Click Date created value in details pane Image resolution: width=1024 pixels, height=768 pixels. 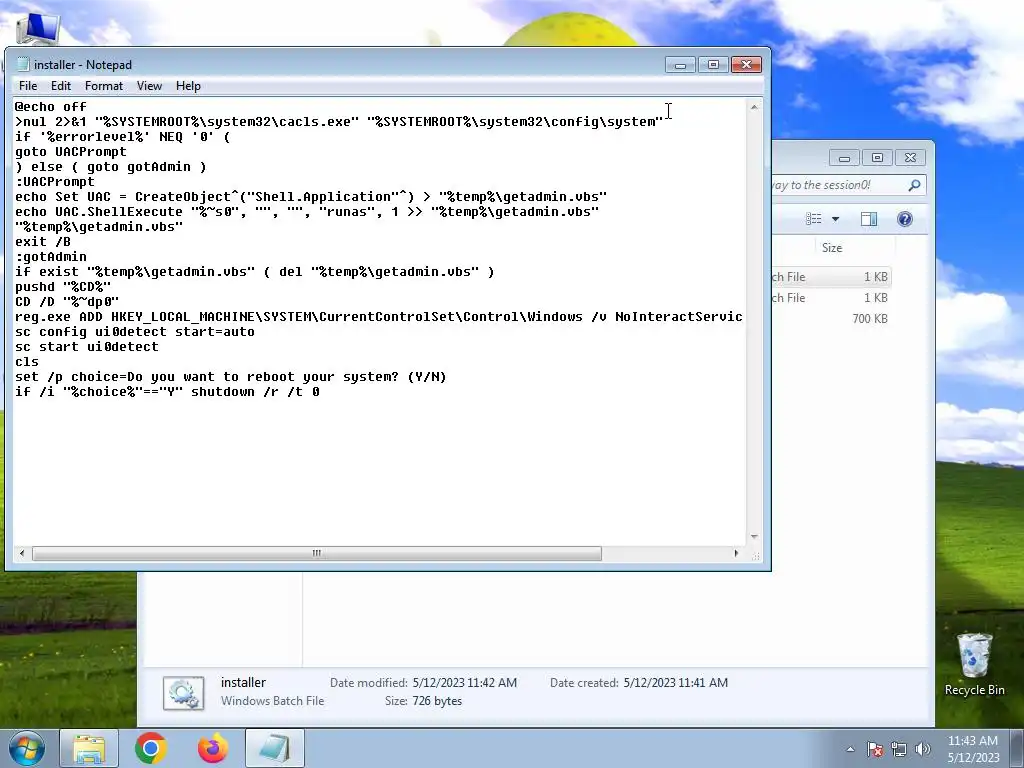coord(675,682)
